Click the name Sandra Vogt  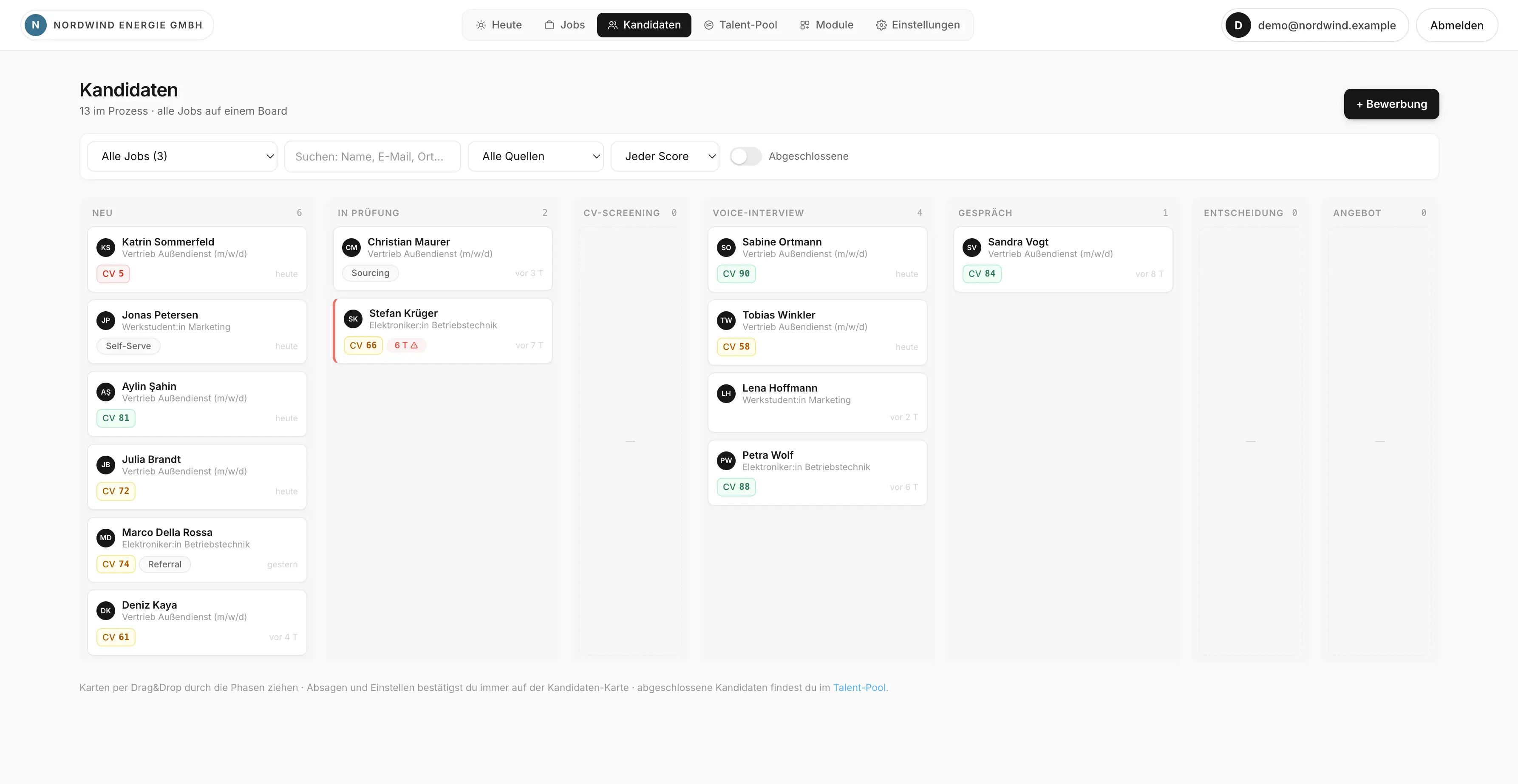(1018, 242)
